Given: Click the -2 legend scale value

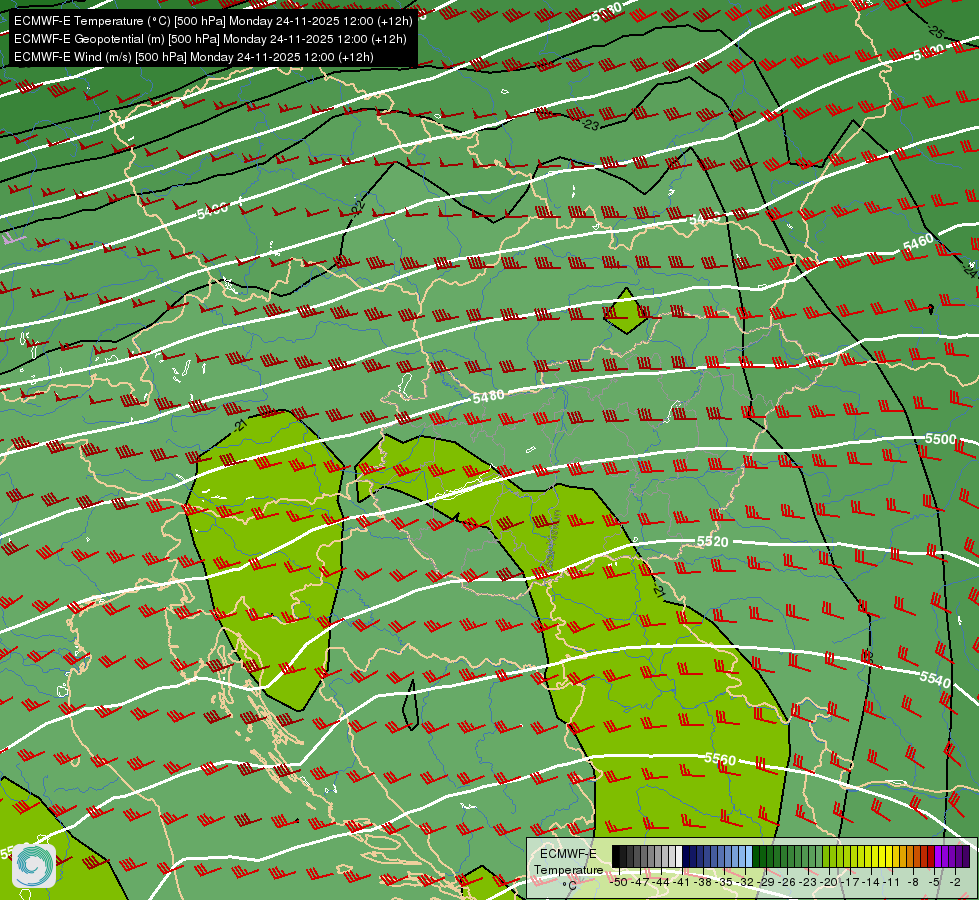Looking at the screenshot, I should coord(955,883).
